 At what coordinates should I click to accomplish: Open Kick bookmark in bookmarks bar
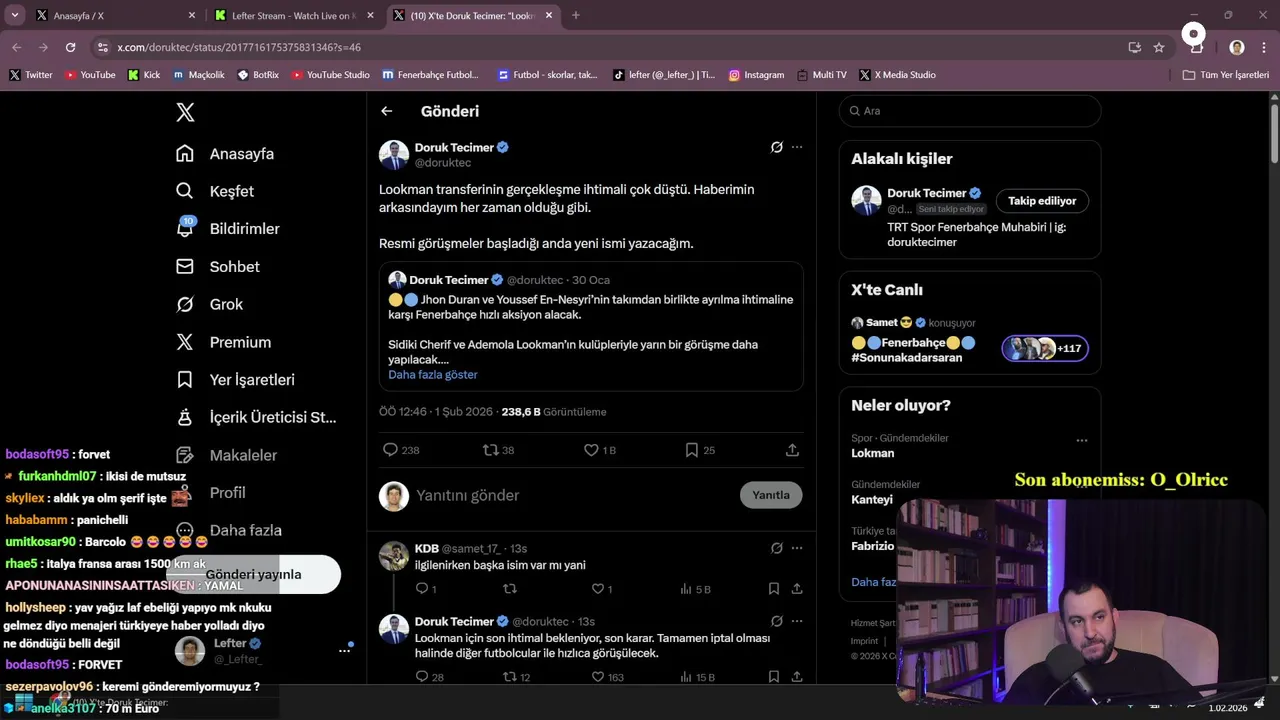tap(144, 75)
